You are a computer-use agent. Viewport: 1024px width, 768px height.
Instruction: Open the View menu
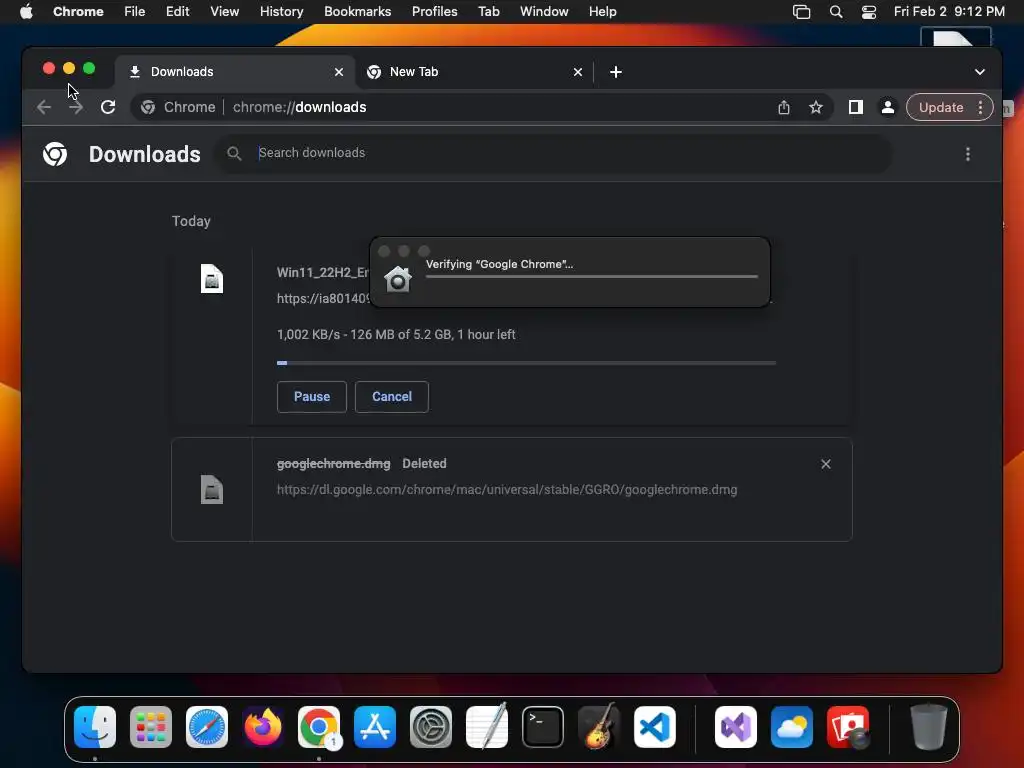[x=225, y=12]
